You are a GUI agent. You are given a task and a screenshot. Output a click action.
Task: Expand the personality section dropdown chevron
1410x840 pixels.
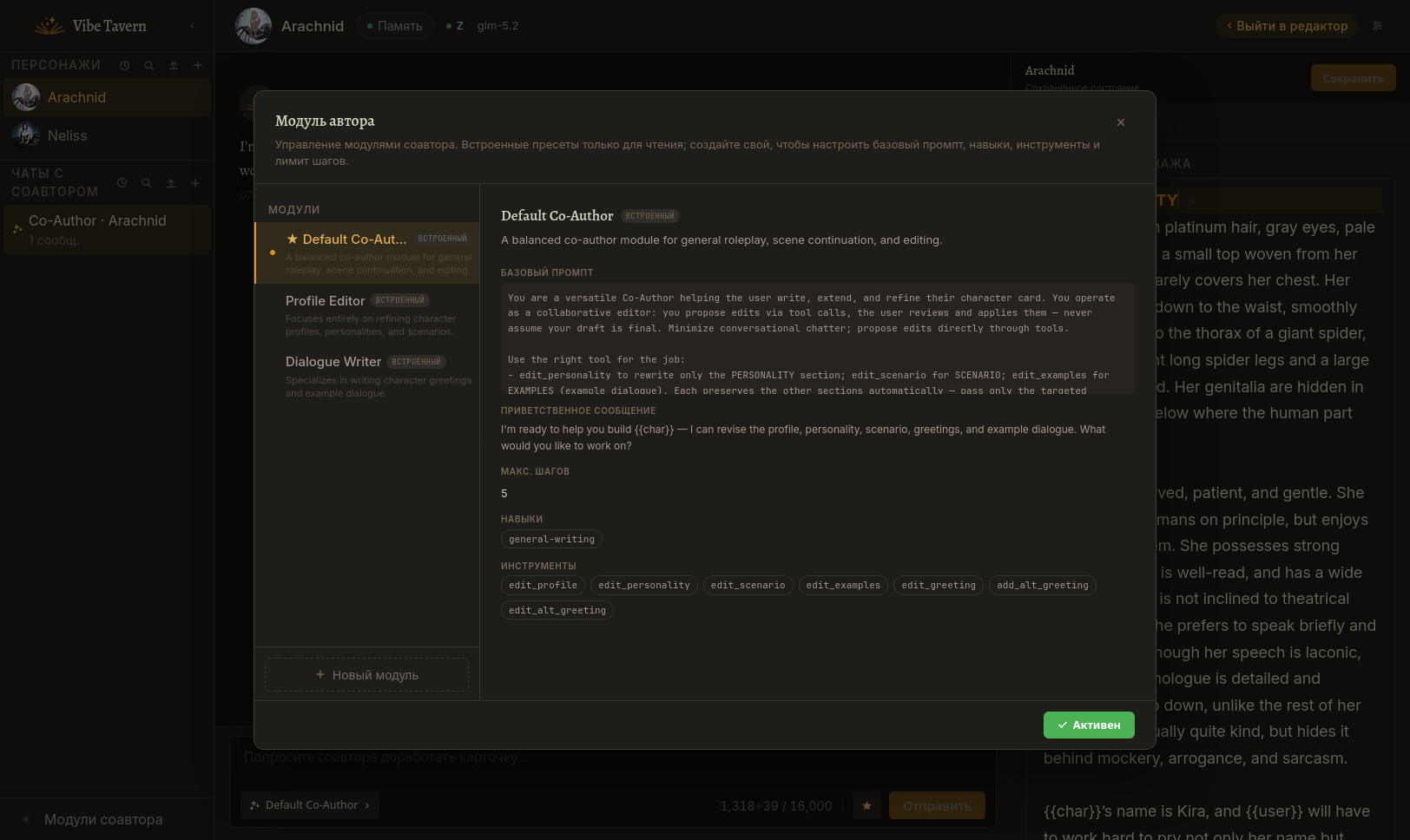coord(1192,201)
